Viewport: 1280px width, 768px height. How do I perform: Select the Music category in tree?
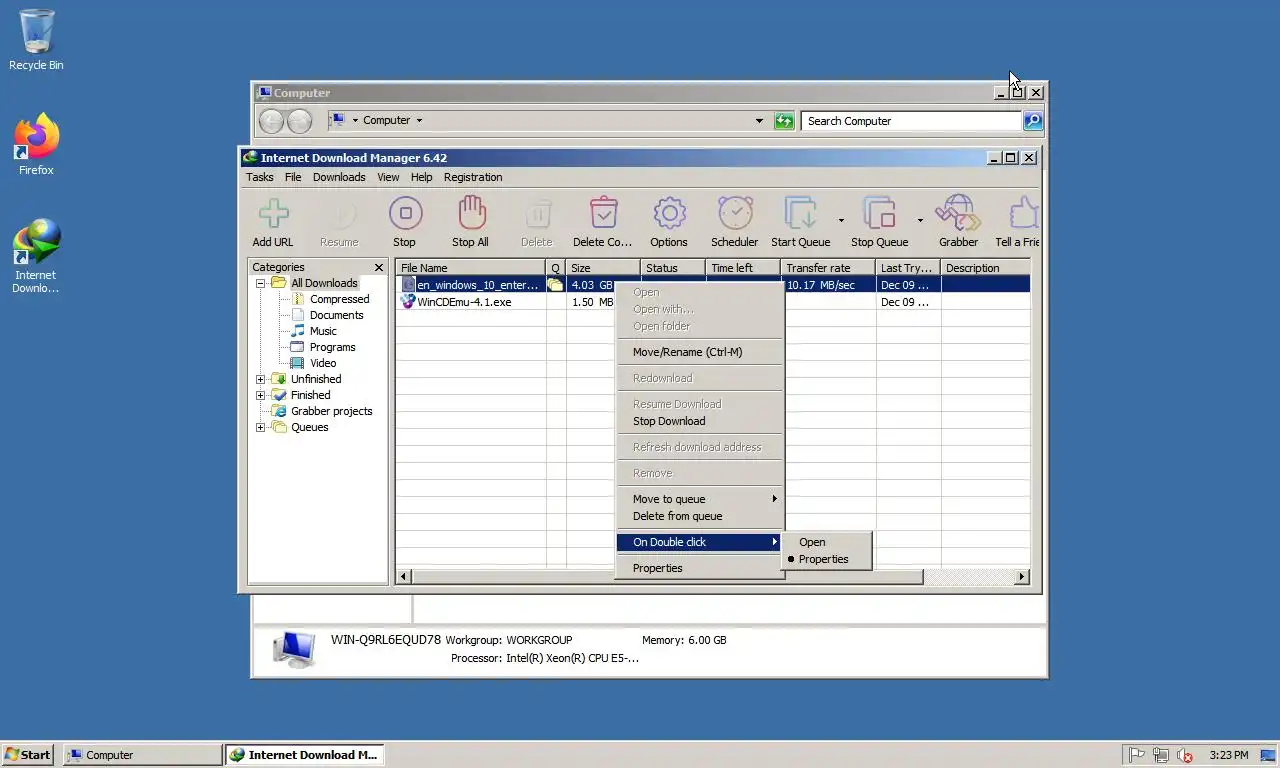click(323, 331)
